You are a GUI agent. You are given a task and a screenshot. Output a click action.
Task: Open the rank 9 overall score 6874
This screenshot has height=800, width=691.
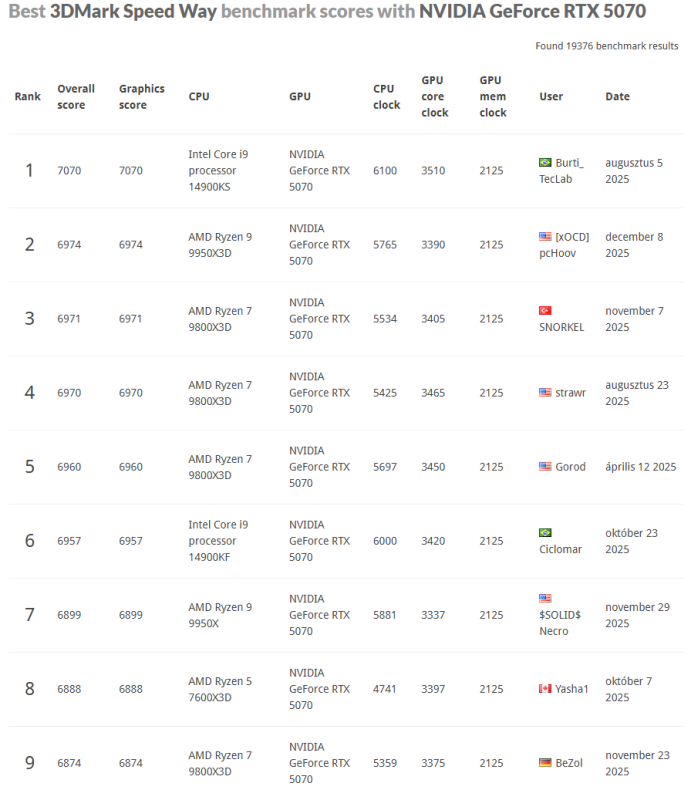tap(69, 763)
